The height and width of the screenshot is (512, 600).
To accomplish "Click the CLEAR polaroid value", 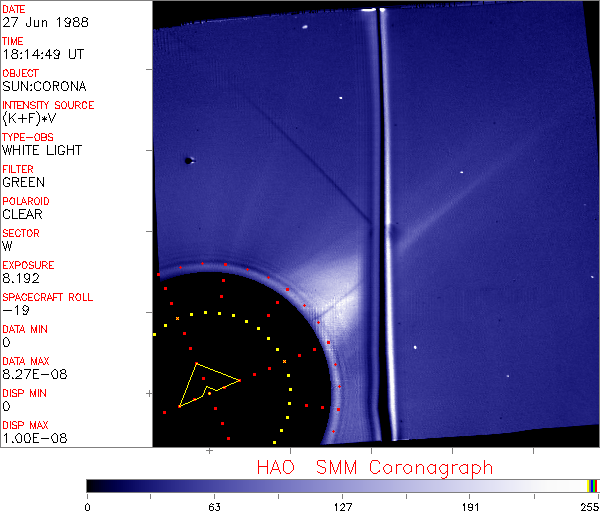I will click(23, 215).
